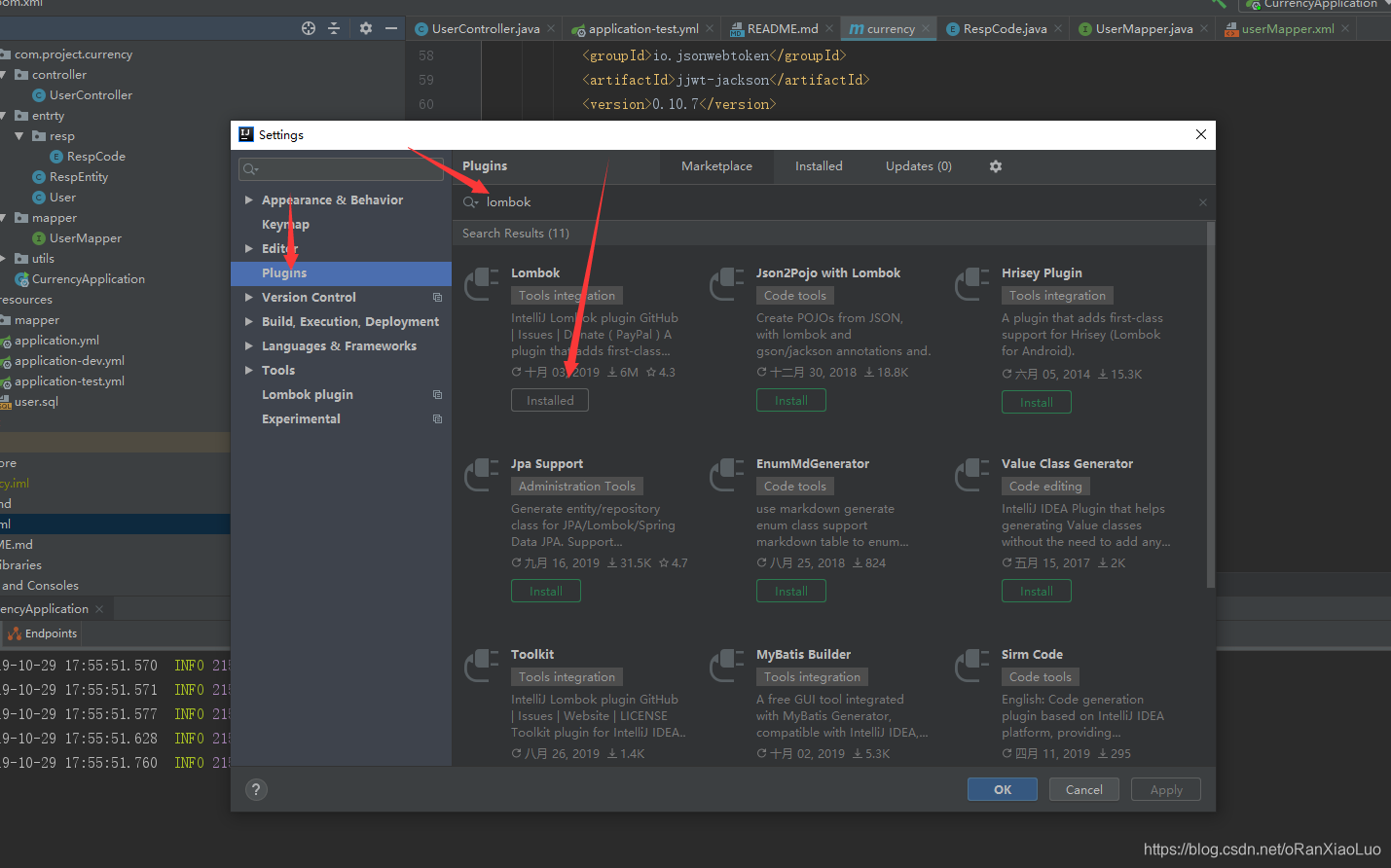This screenshot has height=868, width=1391.
Task: Select Keymap in settings tree
Action: click(x=285, y=225)
